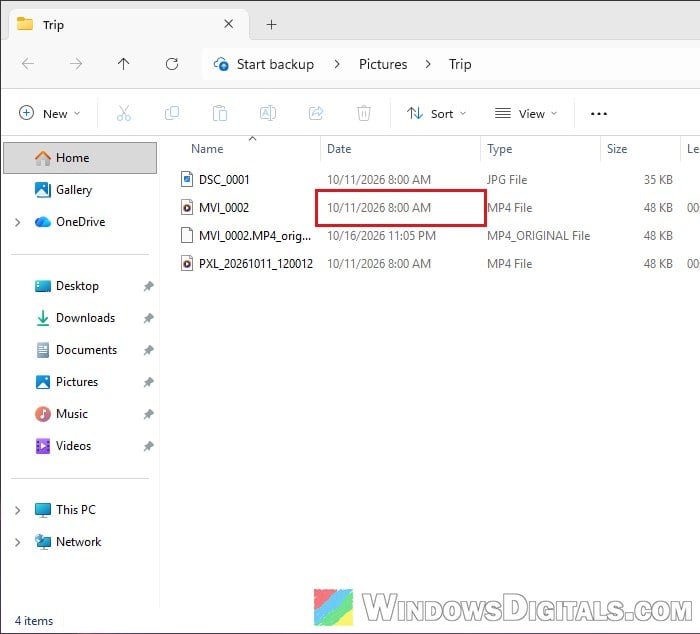Open the New item menu
The image size is (700, 634).
50,113
